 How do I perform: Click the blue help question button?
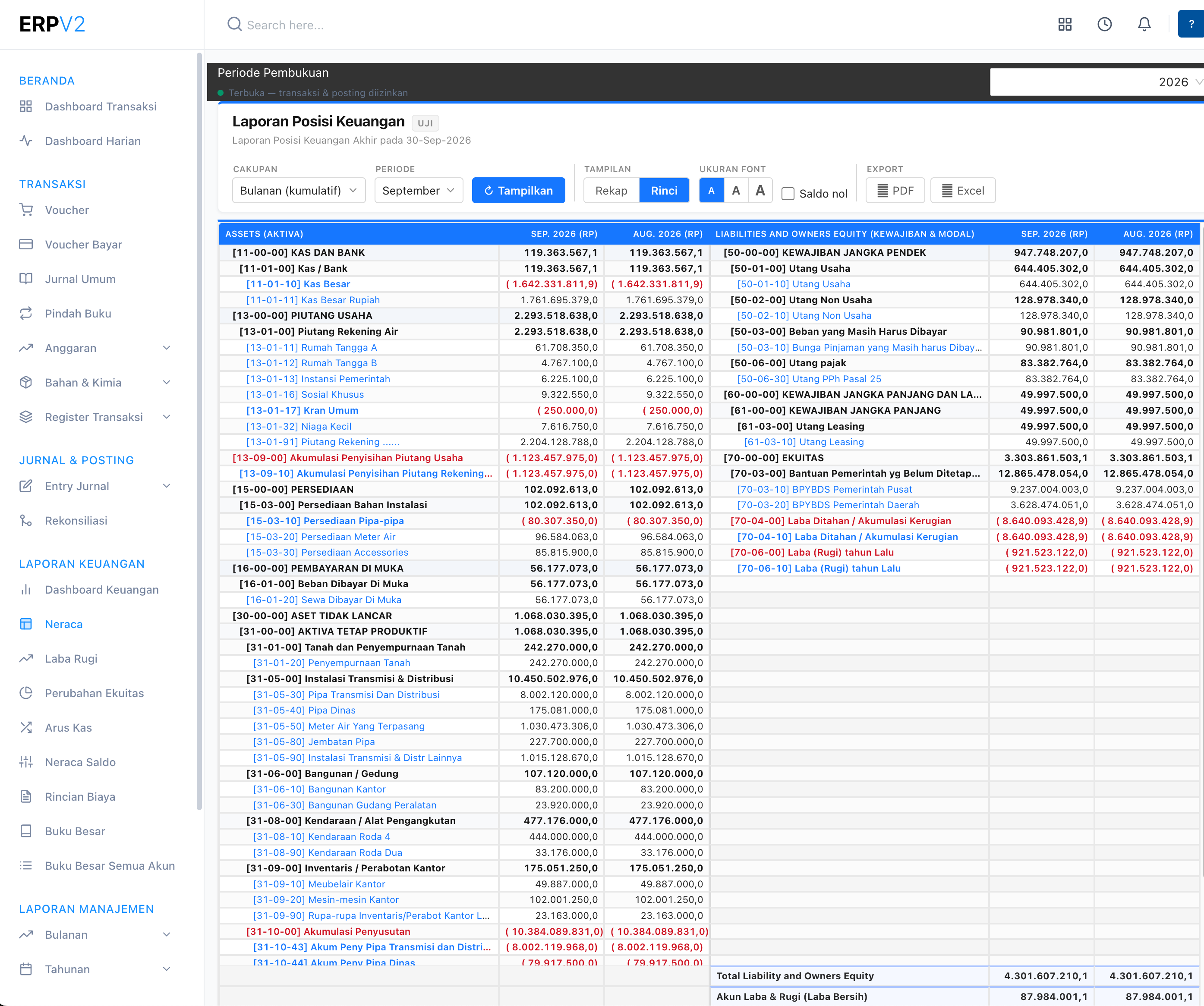[1191, 24]
